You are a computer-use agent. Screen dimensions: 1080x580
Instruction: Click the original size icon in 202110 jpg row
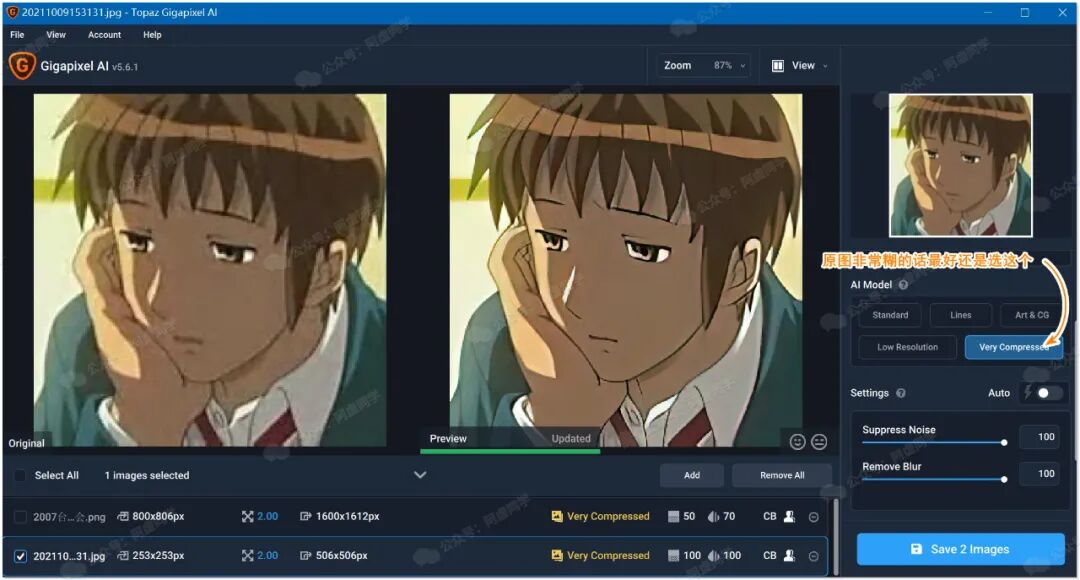point(123,555)
